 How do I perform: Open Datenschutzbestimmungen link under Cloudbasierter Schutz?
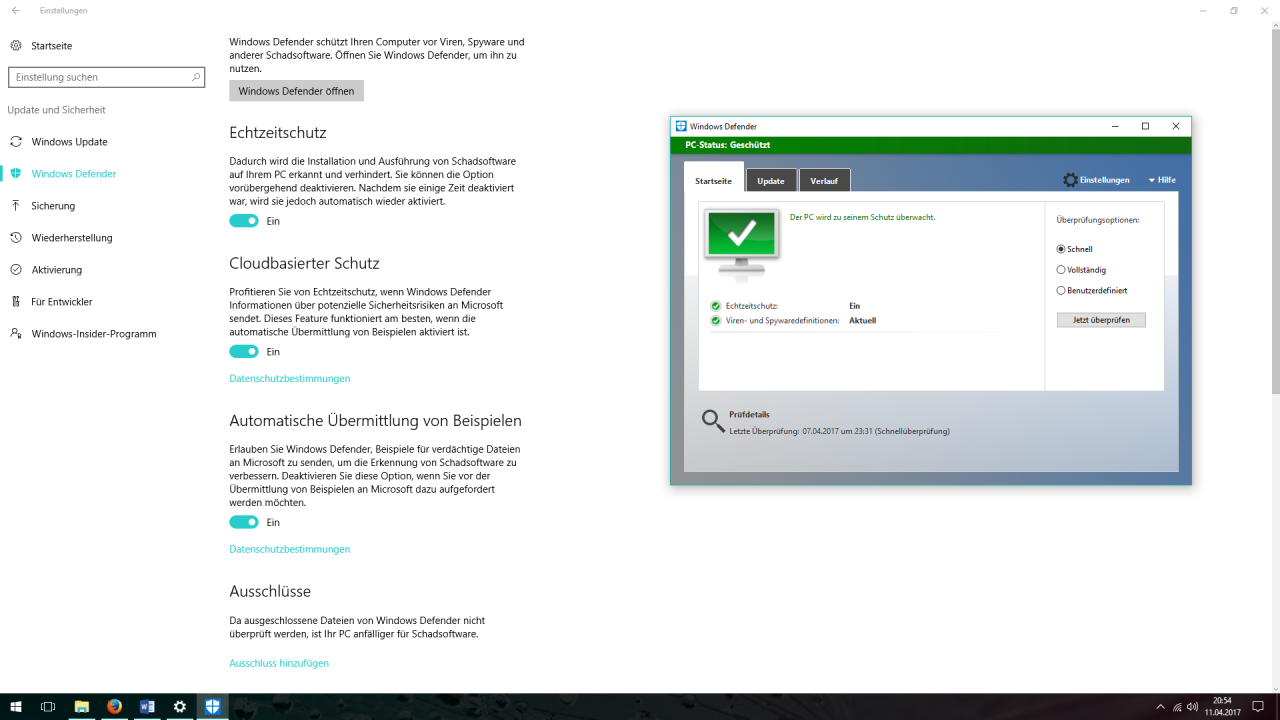[290, 379]
